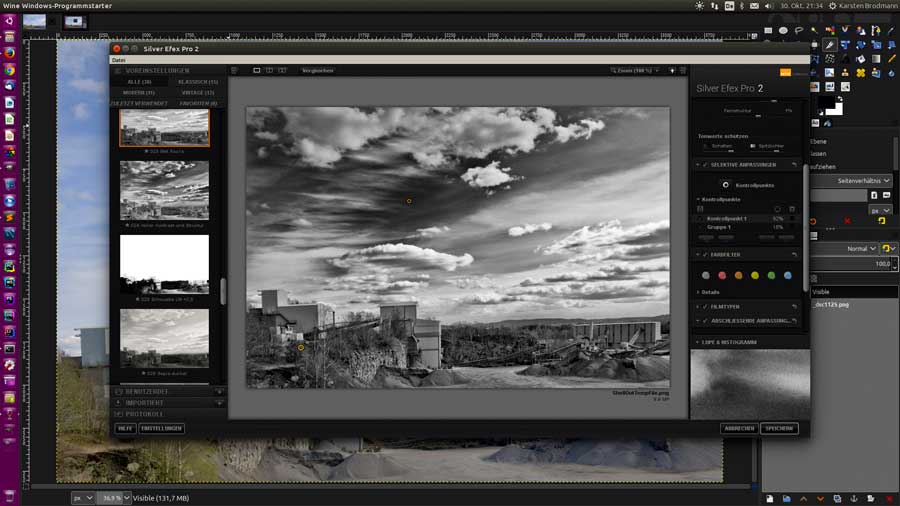The image size is (900, 506).
Task: Choose split preview view in Silver Efex
Action: [269, 71]
